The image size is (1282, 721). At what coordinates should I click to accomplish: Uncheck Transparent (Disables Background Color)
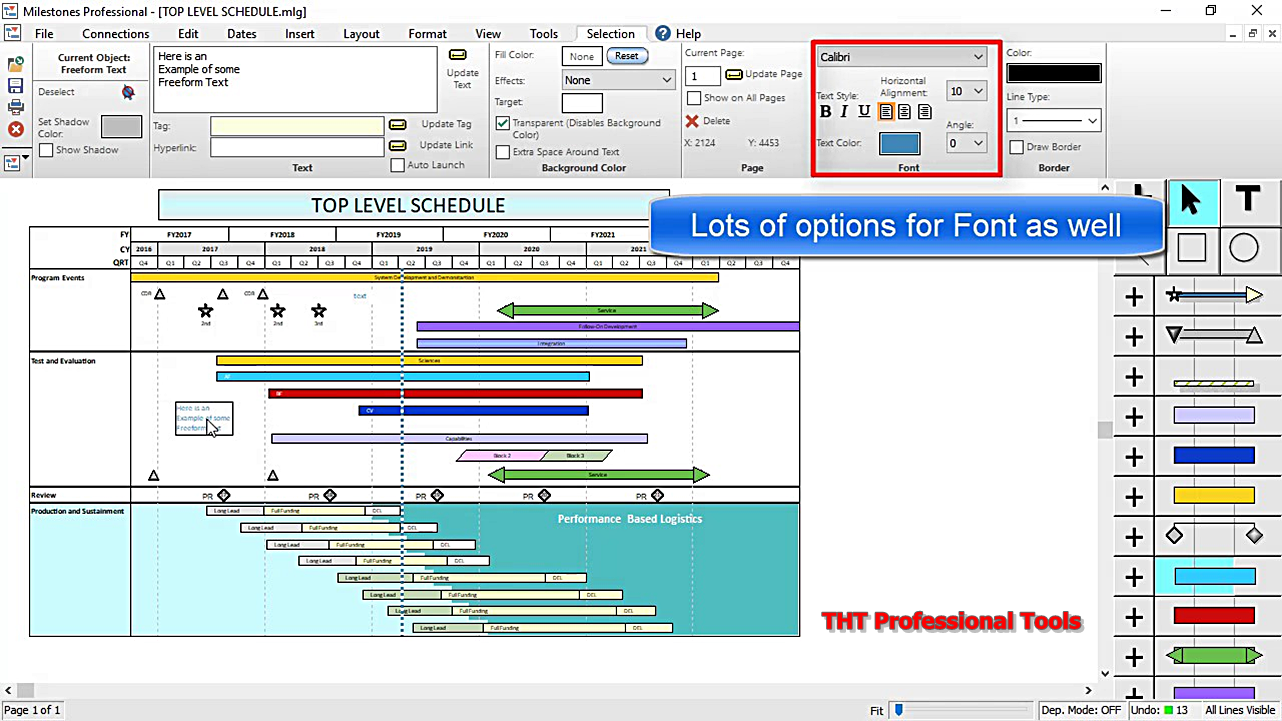(x=503, y=123)
